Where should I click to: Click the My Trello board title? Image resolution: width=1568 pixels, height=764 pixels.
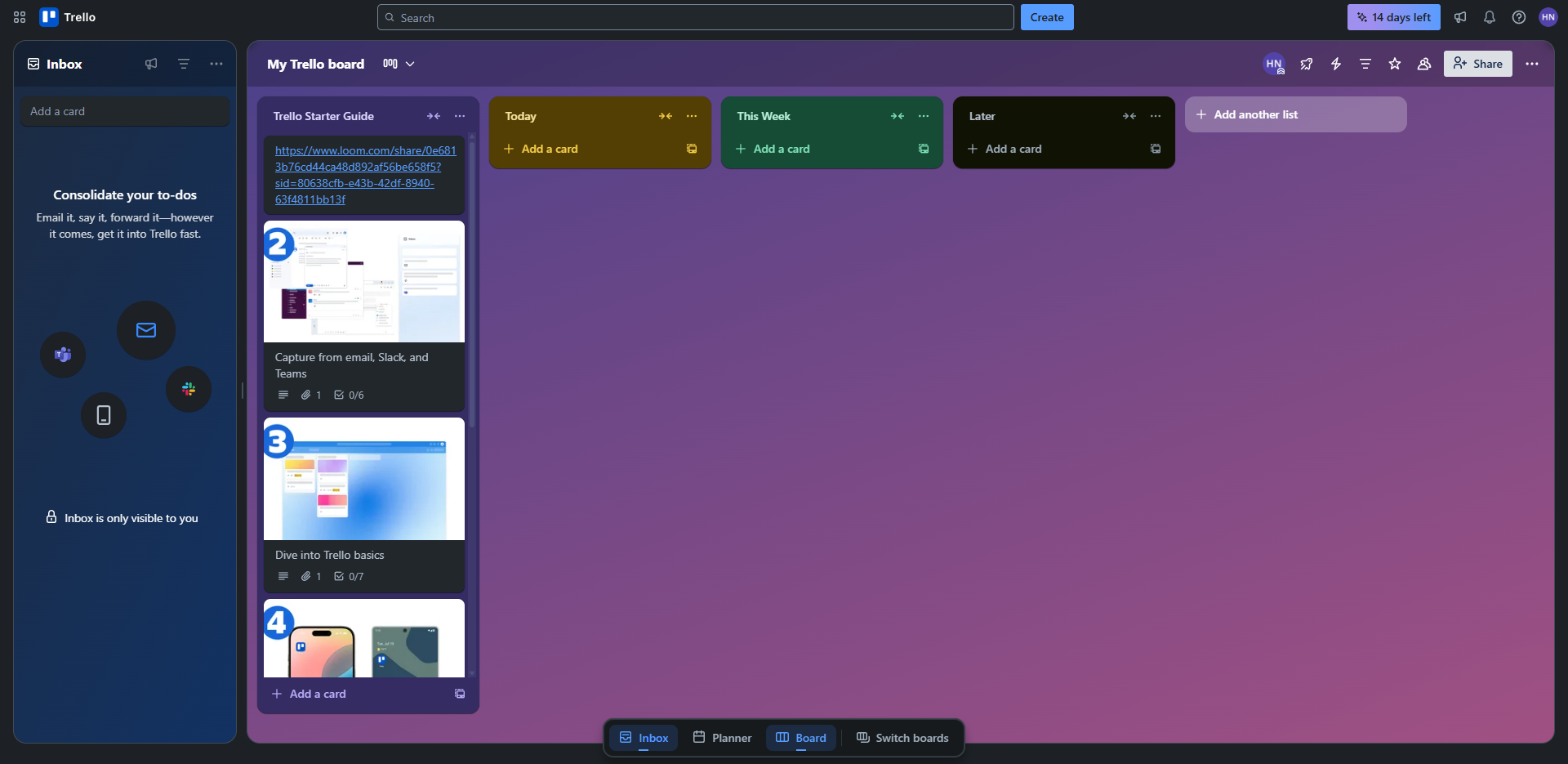pyautogui.click(x=316, y=64)
